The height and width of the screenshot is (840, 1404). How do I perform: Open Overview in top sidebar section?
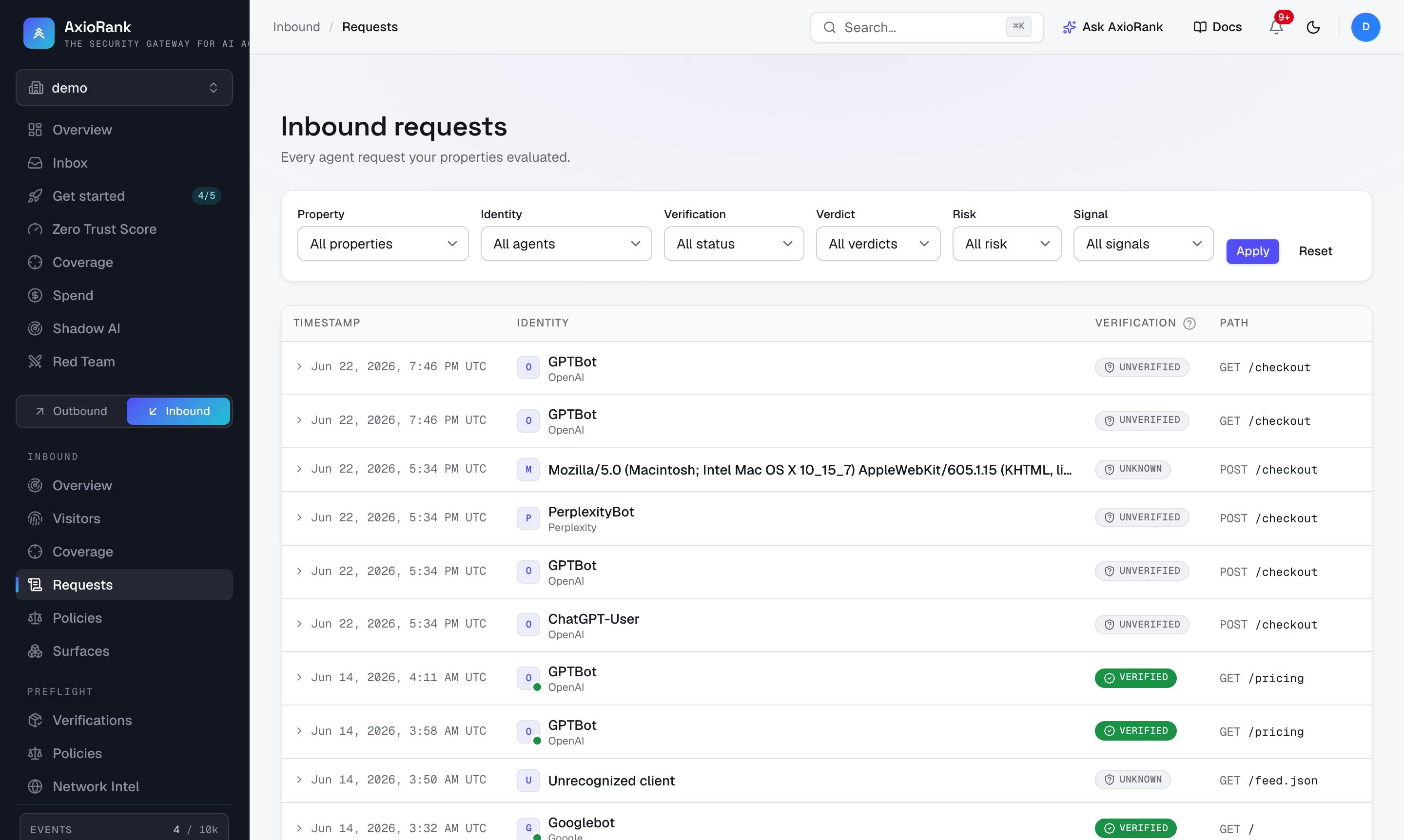click(x=124, y=130)
